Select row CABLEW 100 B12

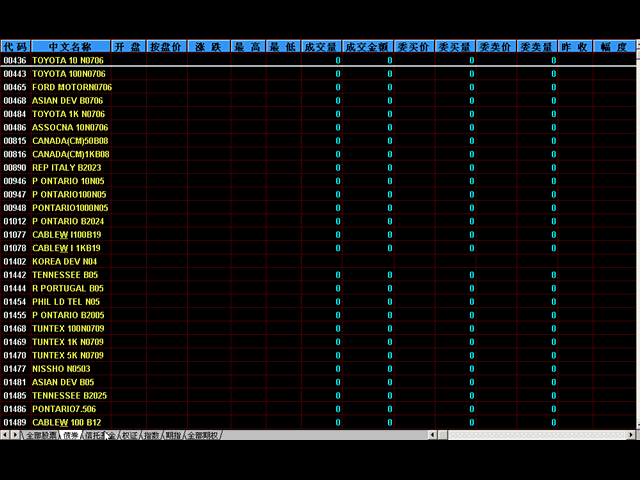(318, 422)
